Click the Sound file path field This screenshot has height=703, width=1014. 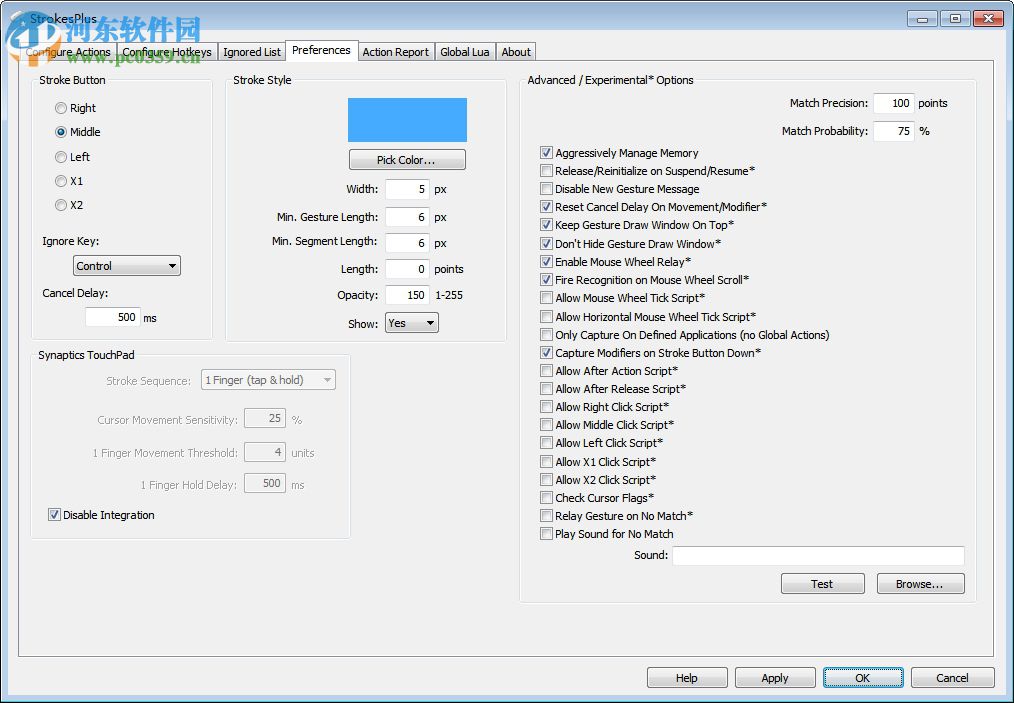point(818,556)
